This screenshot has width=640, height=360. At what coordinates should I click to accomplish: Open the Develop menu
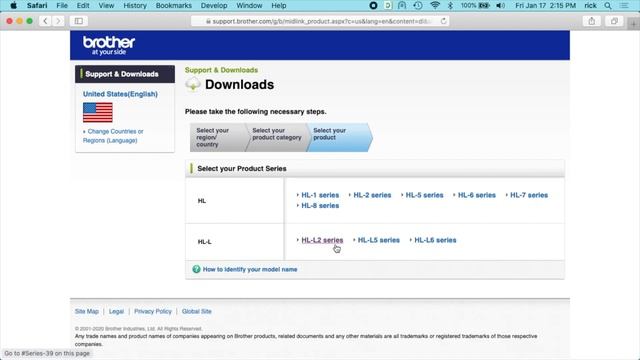coord(214,6)
